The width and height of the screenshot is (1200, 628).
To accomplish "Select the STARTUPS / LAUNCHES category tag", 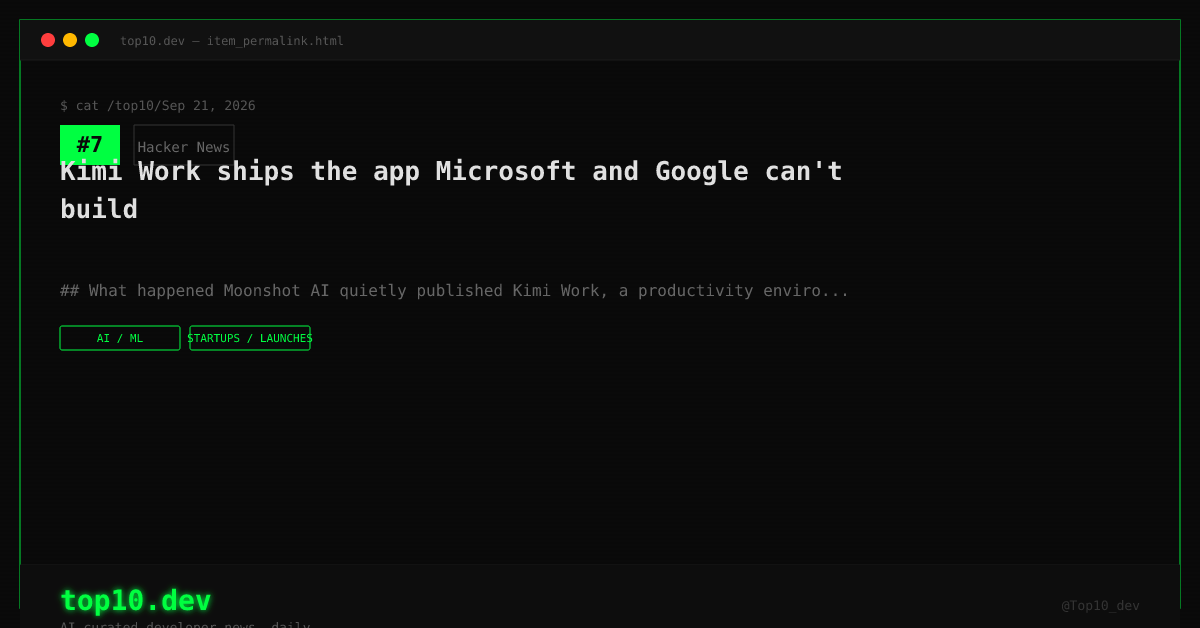I will click(x=250, y=338).
